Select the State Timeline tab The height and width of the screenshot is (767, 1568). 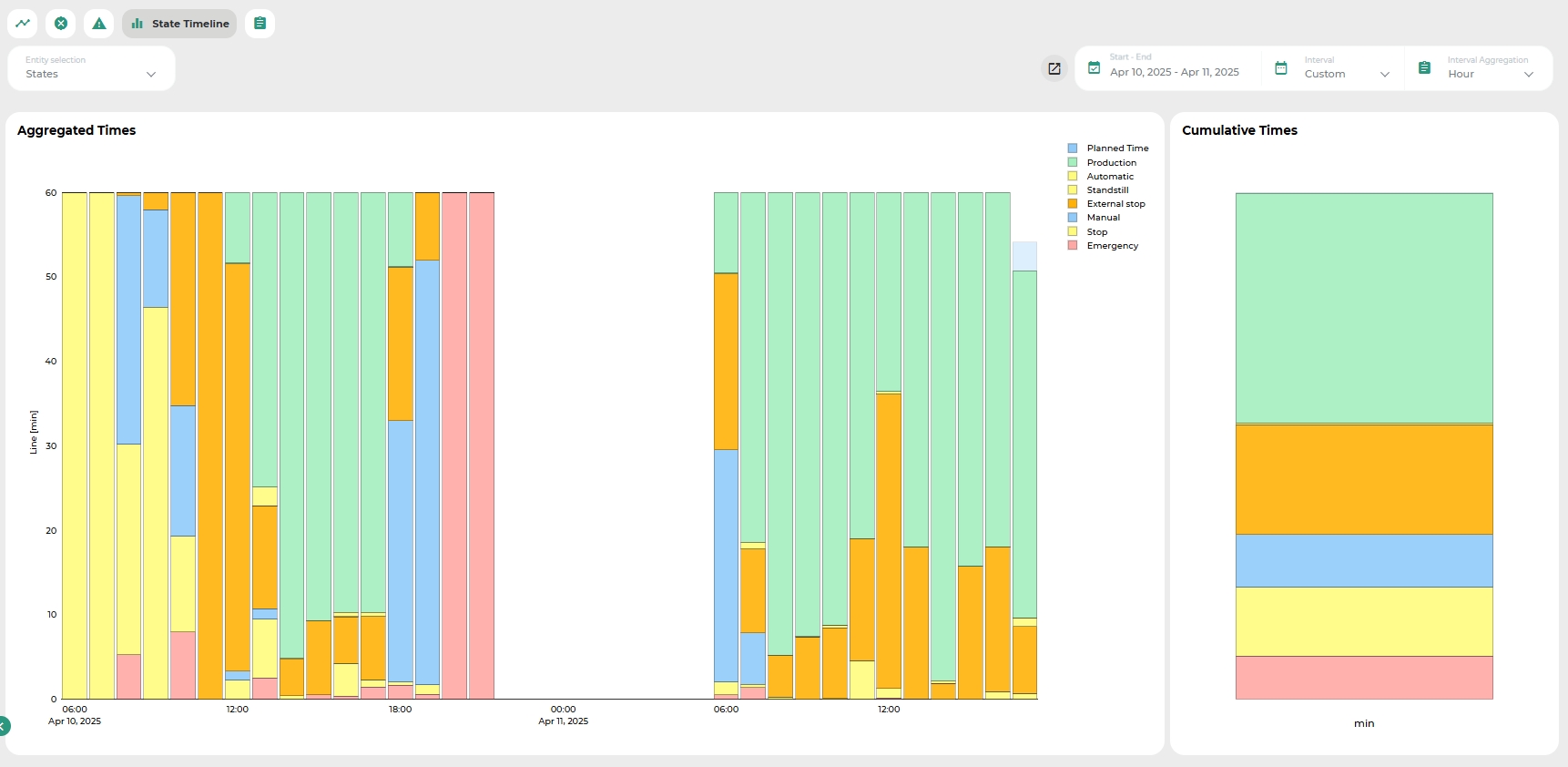(x=179, y=24)
